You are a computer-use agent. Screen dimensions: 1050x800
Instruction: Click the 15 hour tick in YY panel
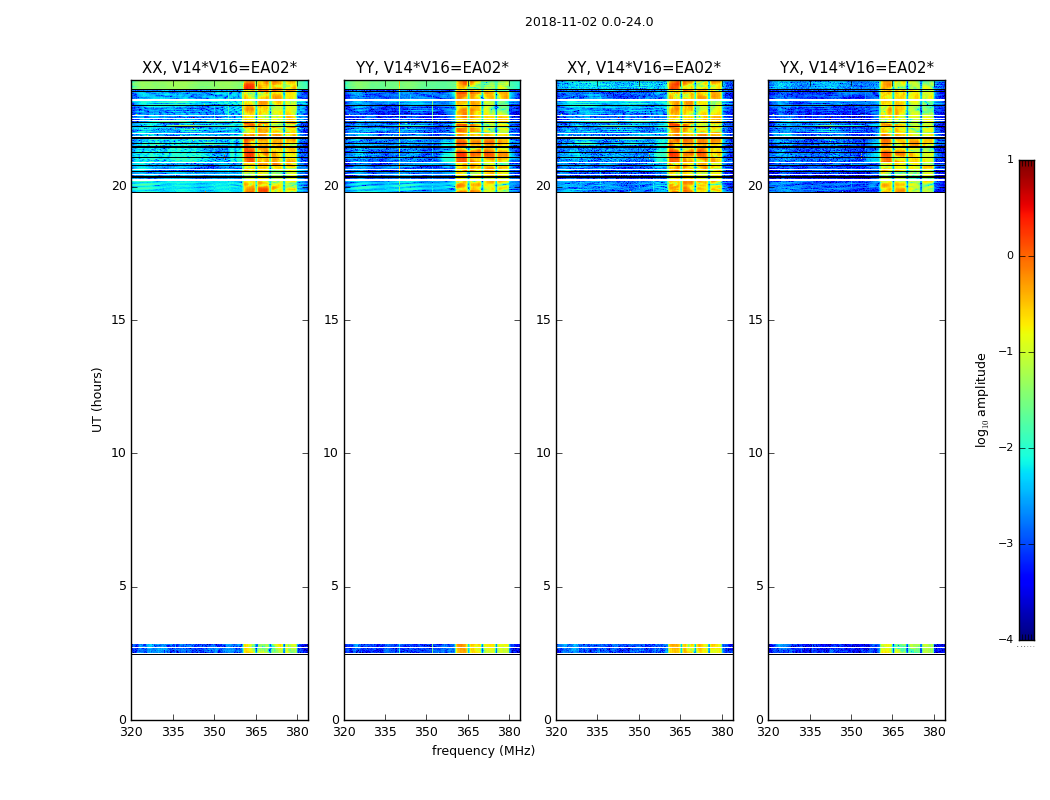[x=331, y=320]
